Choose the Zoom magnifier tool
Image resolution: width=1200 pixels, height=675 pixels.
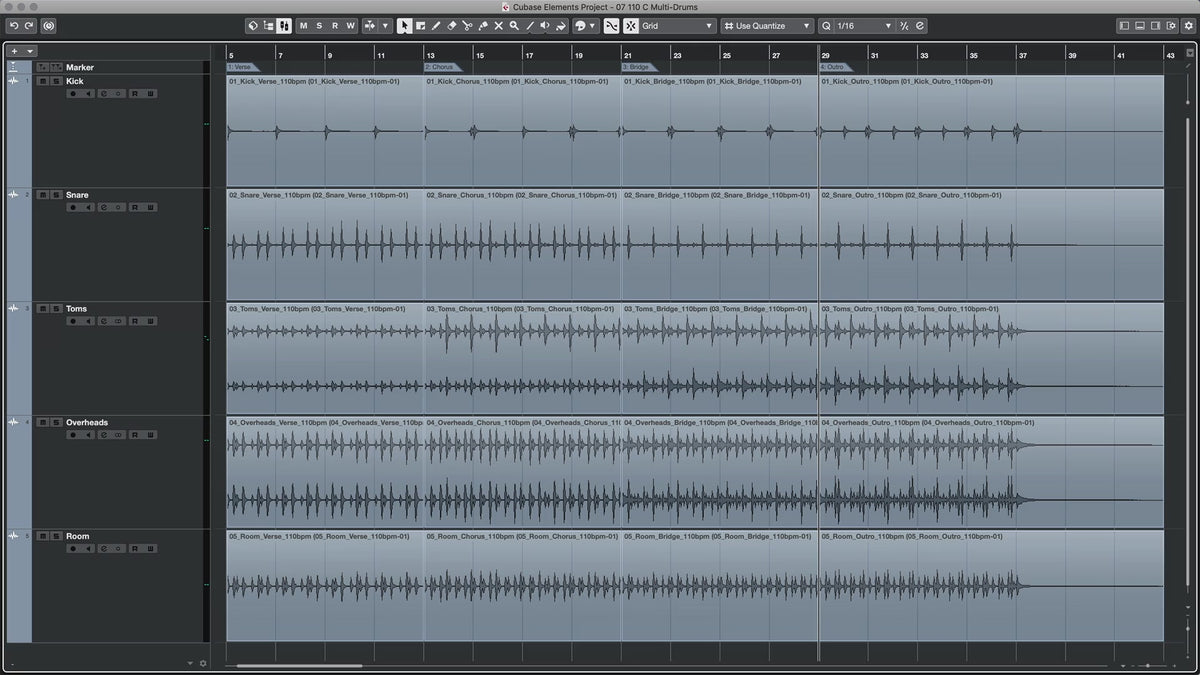[514, 26]
